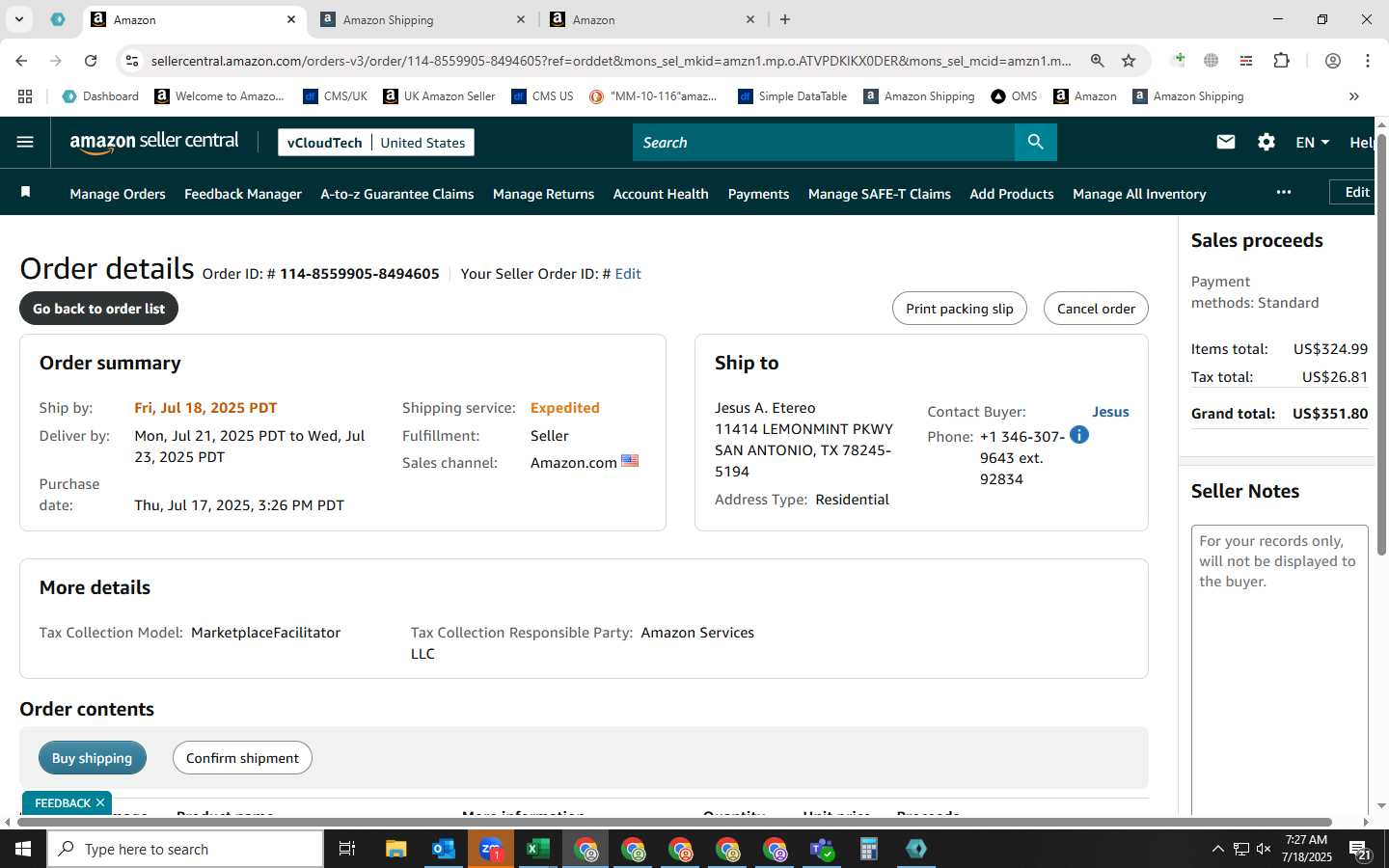Open Task View on the taskbar
This screenshot has width=1389, height=868.
coord(347,849)
